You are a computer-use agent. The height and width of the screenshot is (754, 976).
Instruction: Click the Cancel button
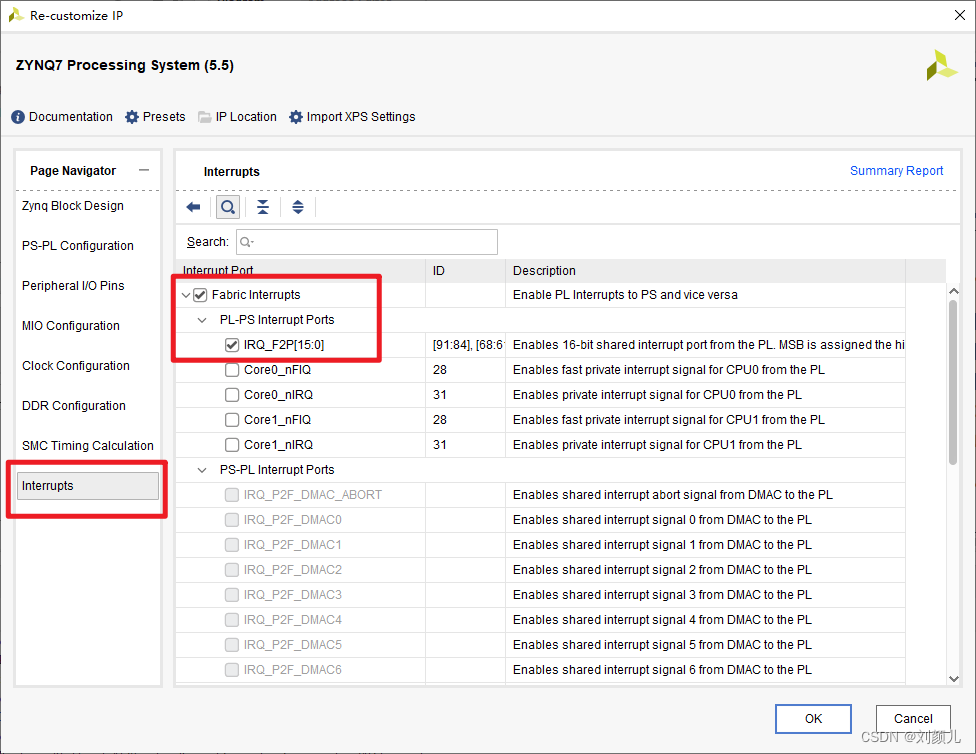pyautogui.click(x=913, y=719)
